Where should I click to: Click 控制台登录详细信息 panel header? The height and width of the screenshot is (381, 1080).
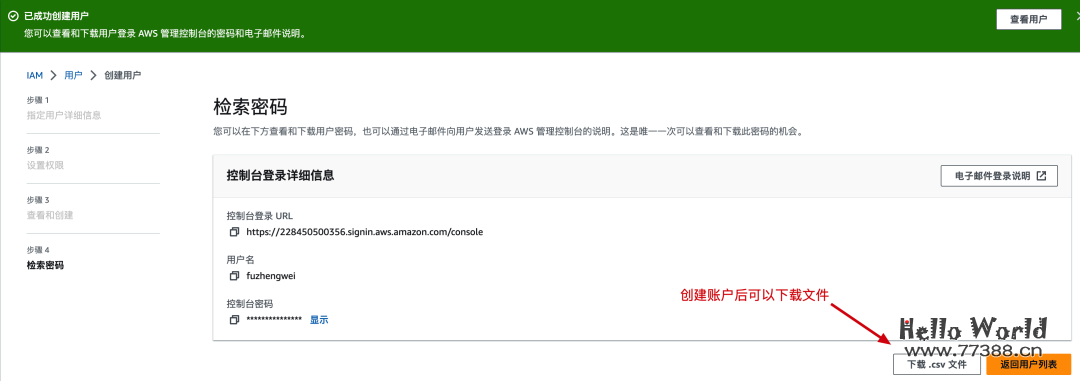tap(280, 176)
